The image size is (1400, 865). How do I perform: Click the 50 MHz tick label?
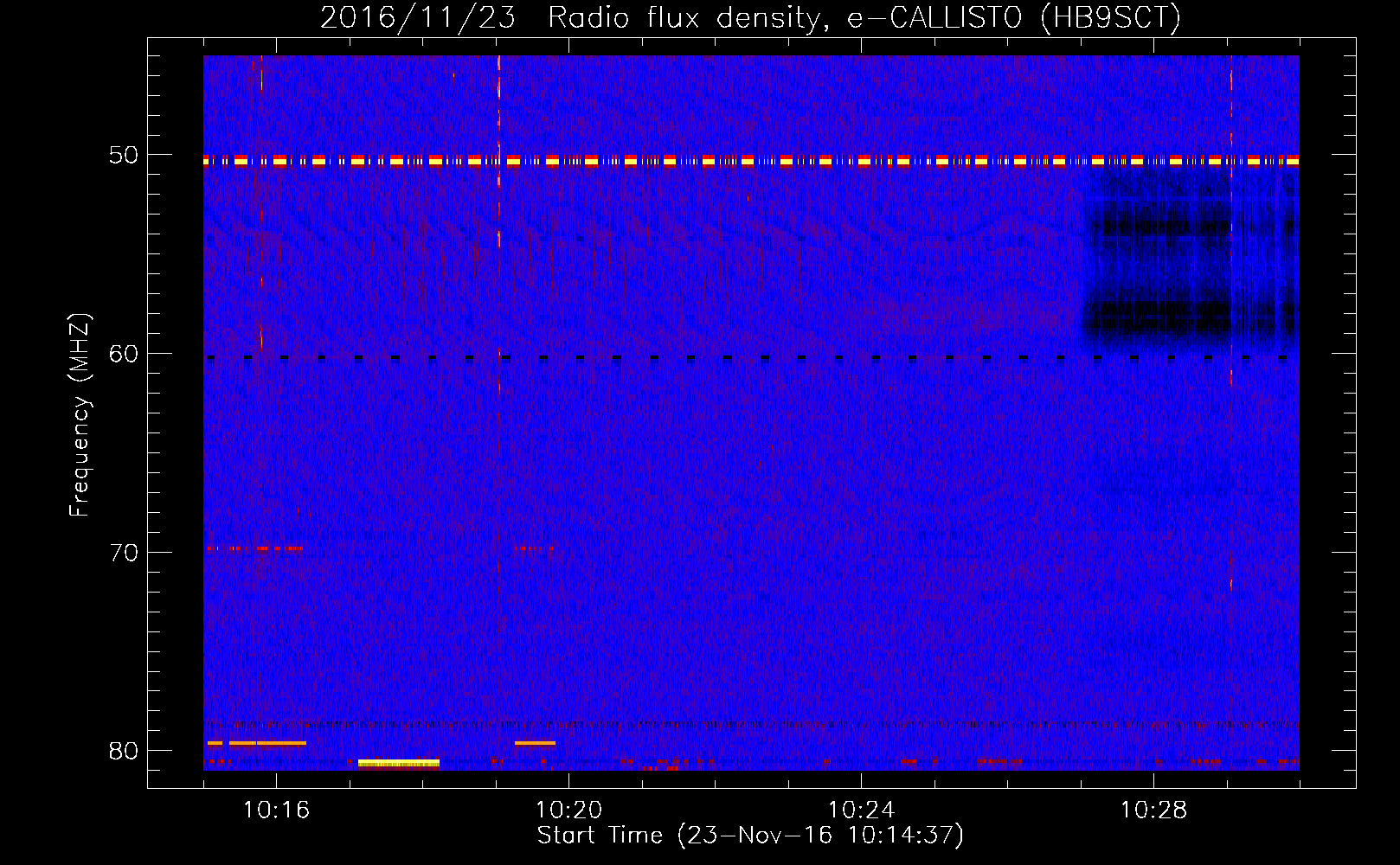[124, 156]
